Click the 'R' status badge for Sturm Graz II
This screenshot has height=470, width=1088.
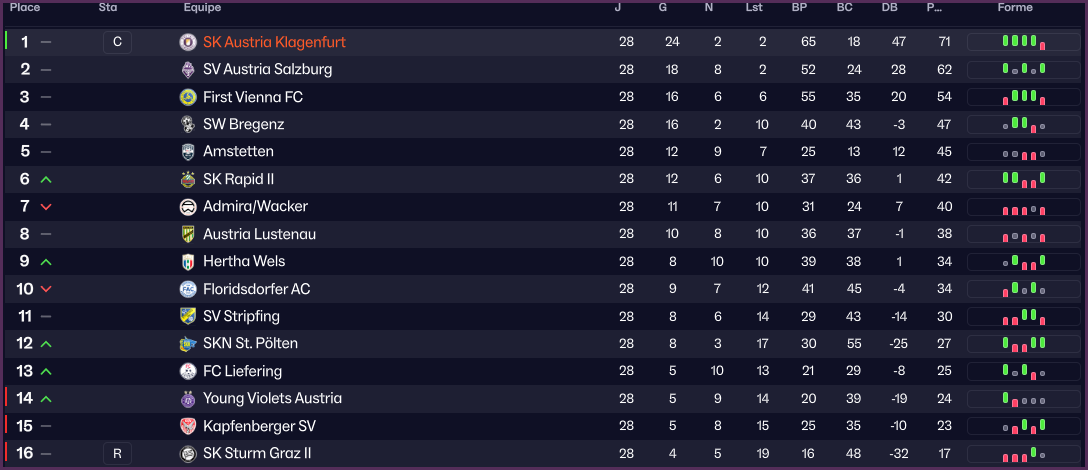[x=117, y=453]
